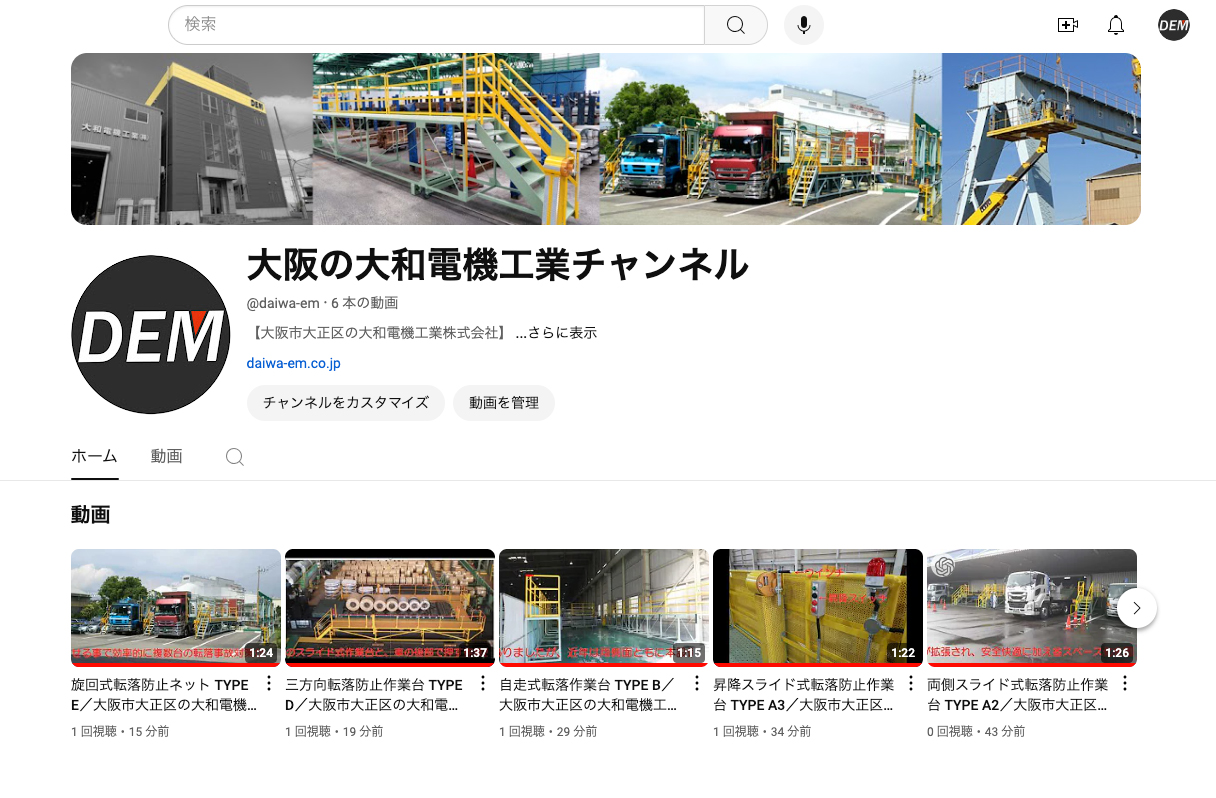Open options menu for TYPE A3 video

910,684
